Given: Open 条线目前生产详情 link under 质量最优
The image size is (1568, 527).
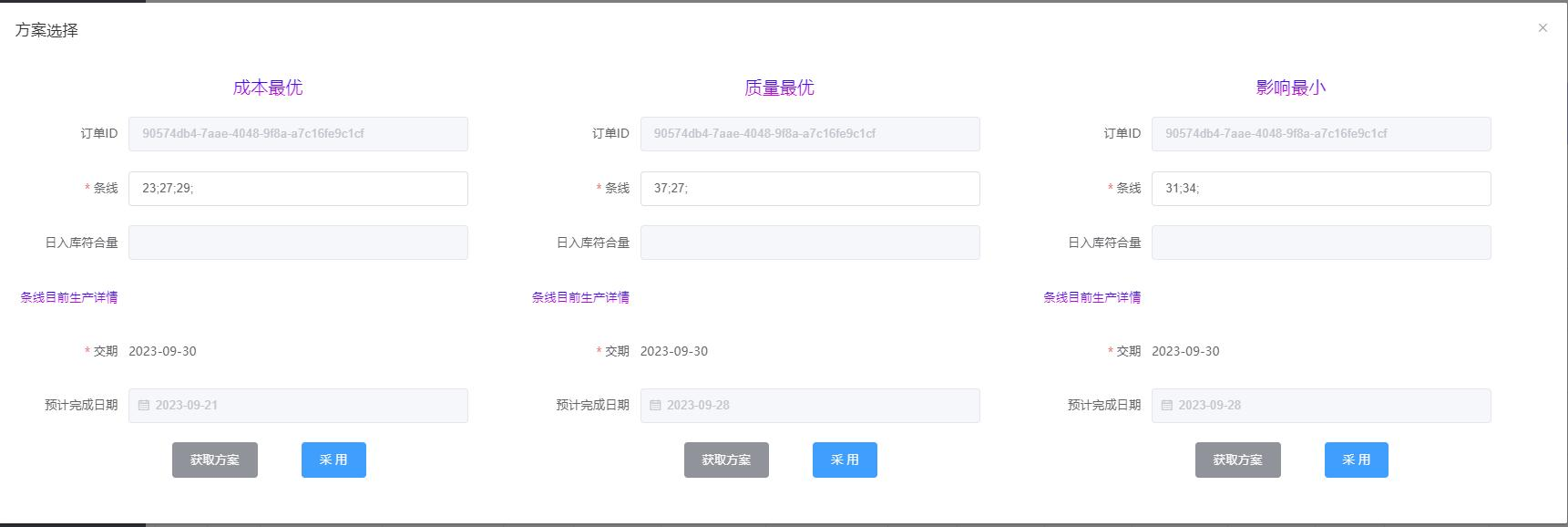Looking at the screenshot, I should [x=580, y=297].
